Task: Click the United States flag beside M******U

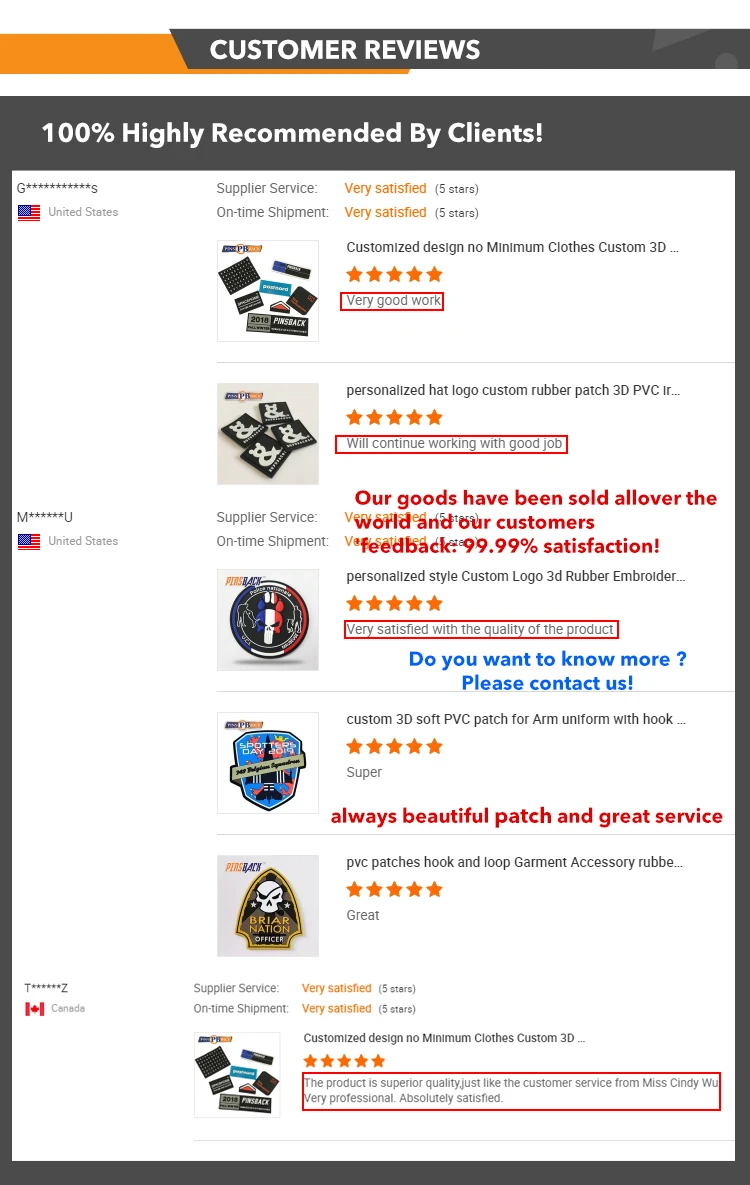Action: 29,541
